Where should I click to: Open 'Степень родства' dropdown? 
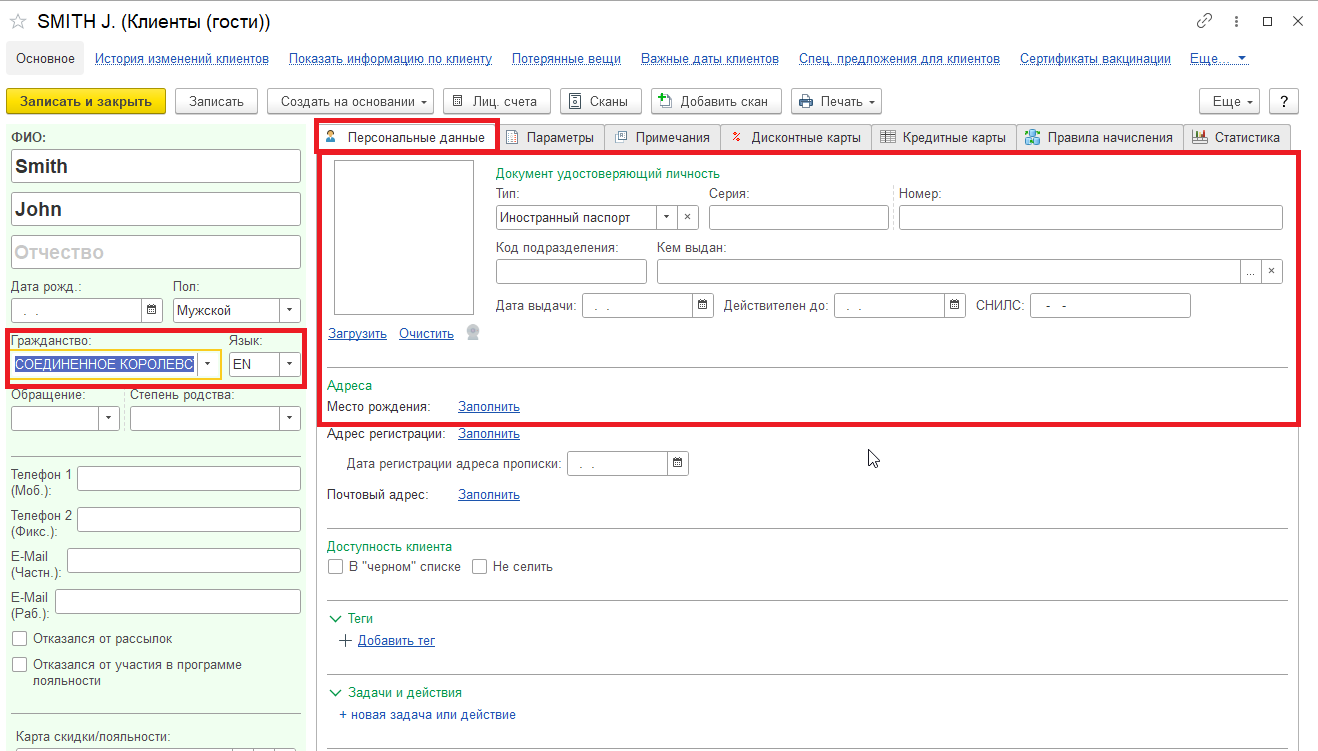point(290,418)
